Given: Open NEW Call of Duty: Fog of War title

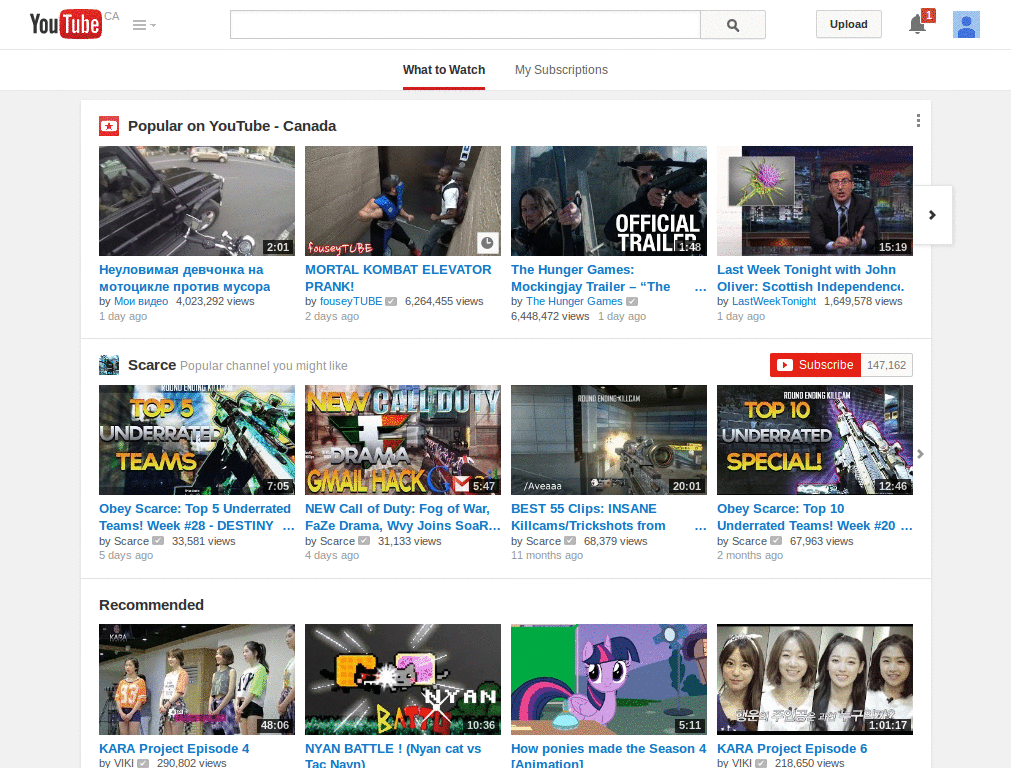Looking at the screenshot, I should (x=403, y=517).
